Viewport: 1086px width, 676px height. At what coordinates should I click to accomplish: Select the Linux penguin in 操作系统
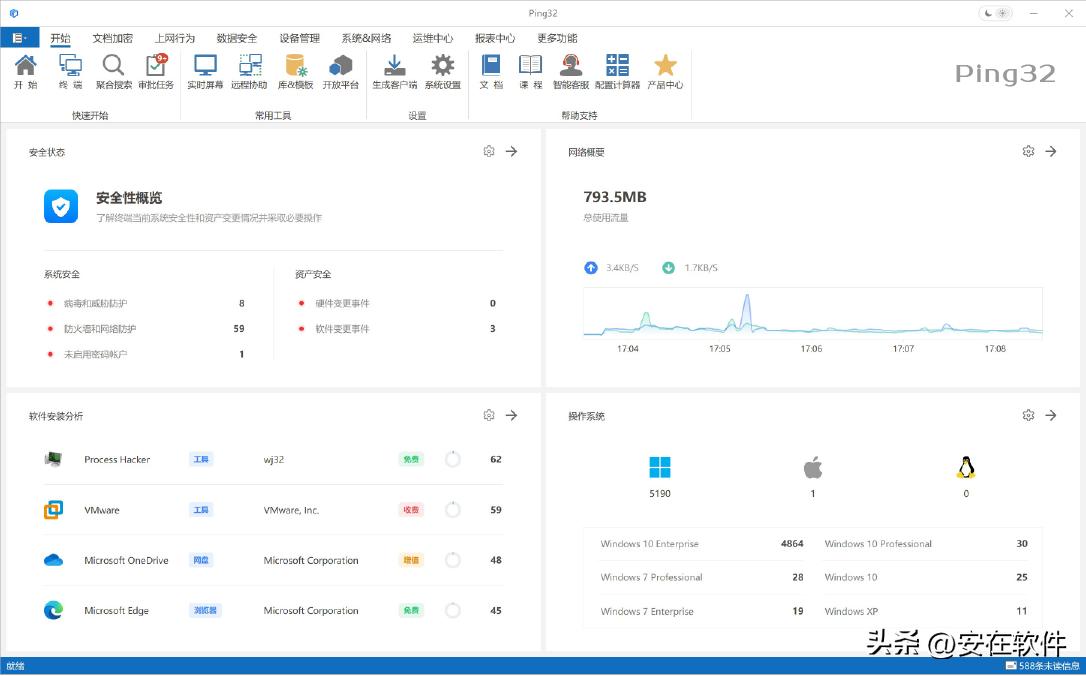966,468
